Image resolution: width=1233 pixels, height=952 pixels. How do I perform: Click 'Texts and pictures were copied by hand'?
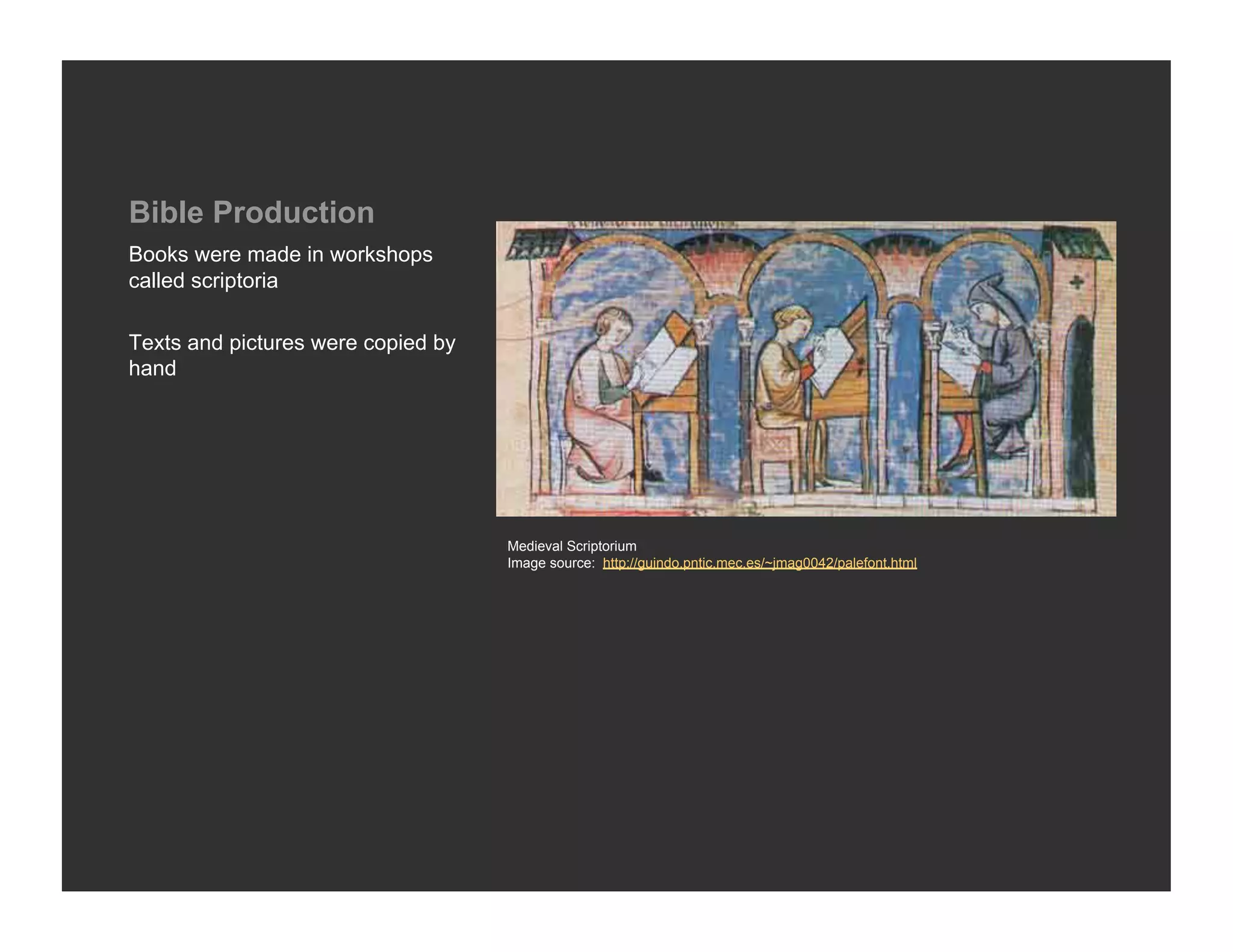[x=292, y=355]
